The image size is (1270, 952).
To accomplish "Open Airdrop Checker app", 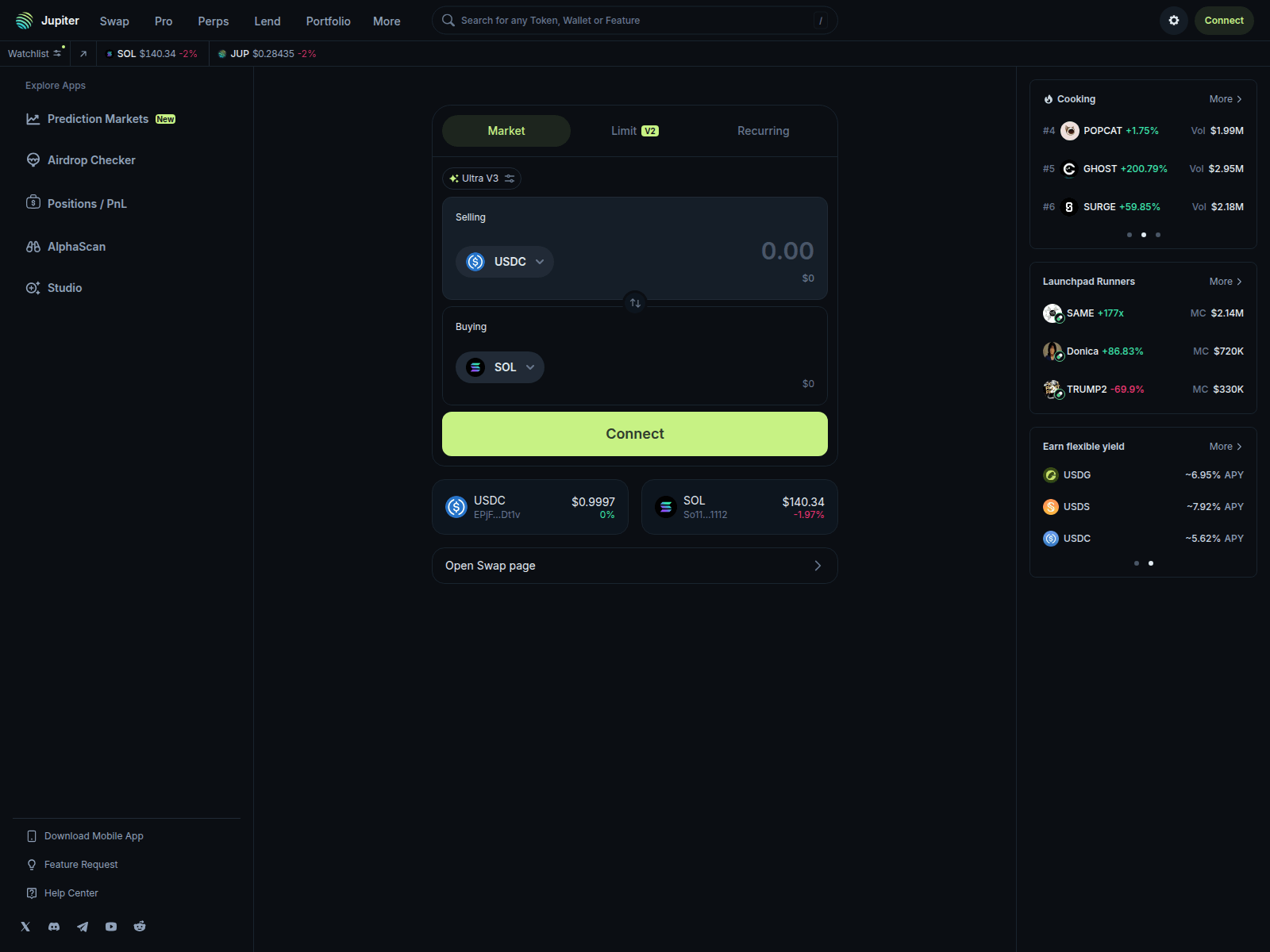I will pyautogui.click(x=81, y=160).
